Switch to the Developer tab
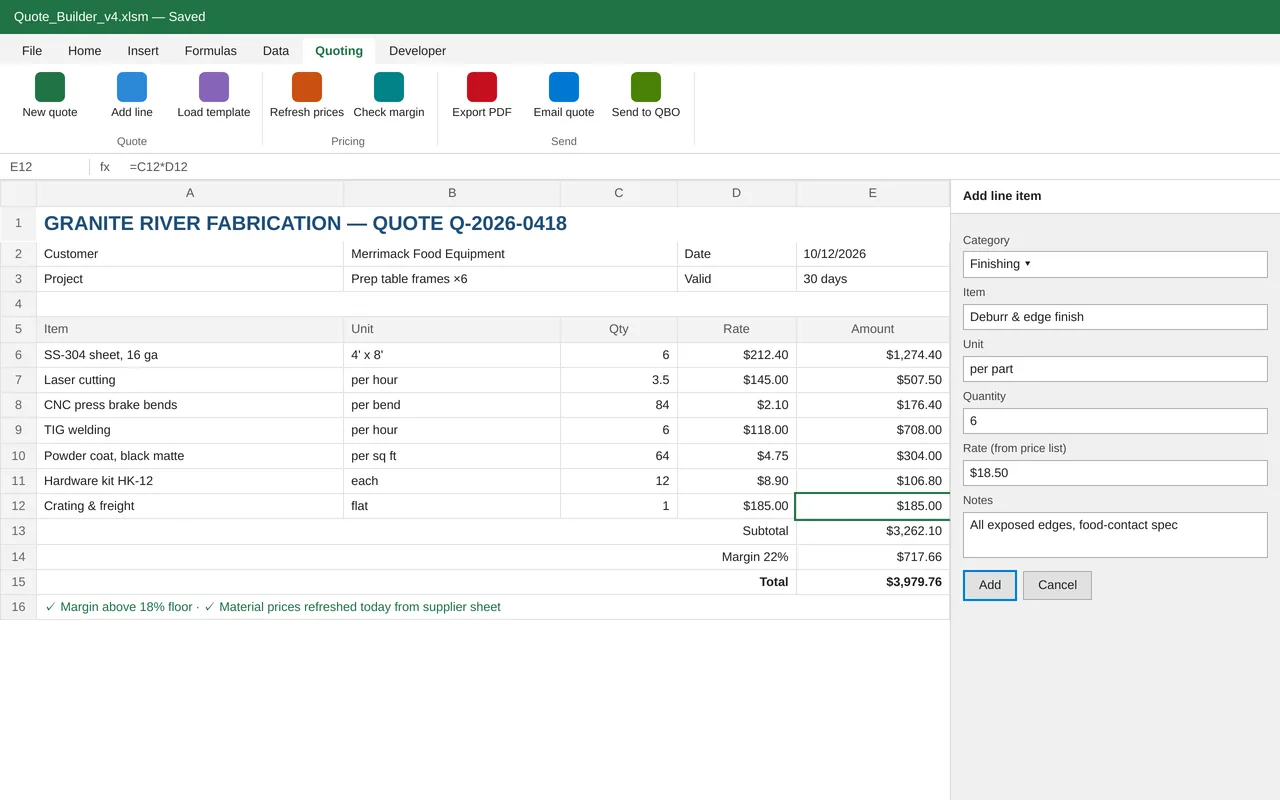1280x800 pixels. click(417, 51)
